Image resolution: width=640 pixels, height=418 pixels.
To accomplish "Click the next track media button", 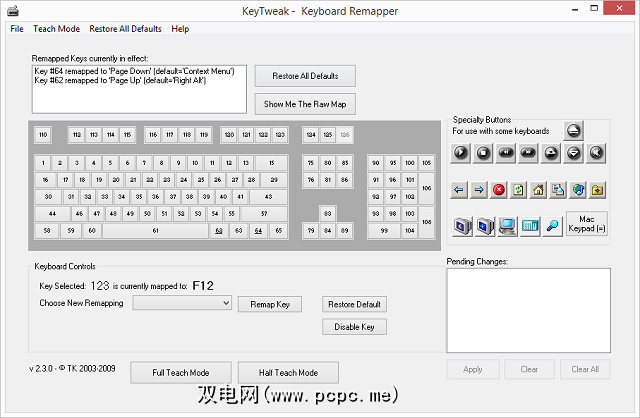I will (529, 153).
